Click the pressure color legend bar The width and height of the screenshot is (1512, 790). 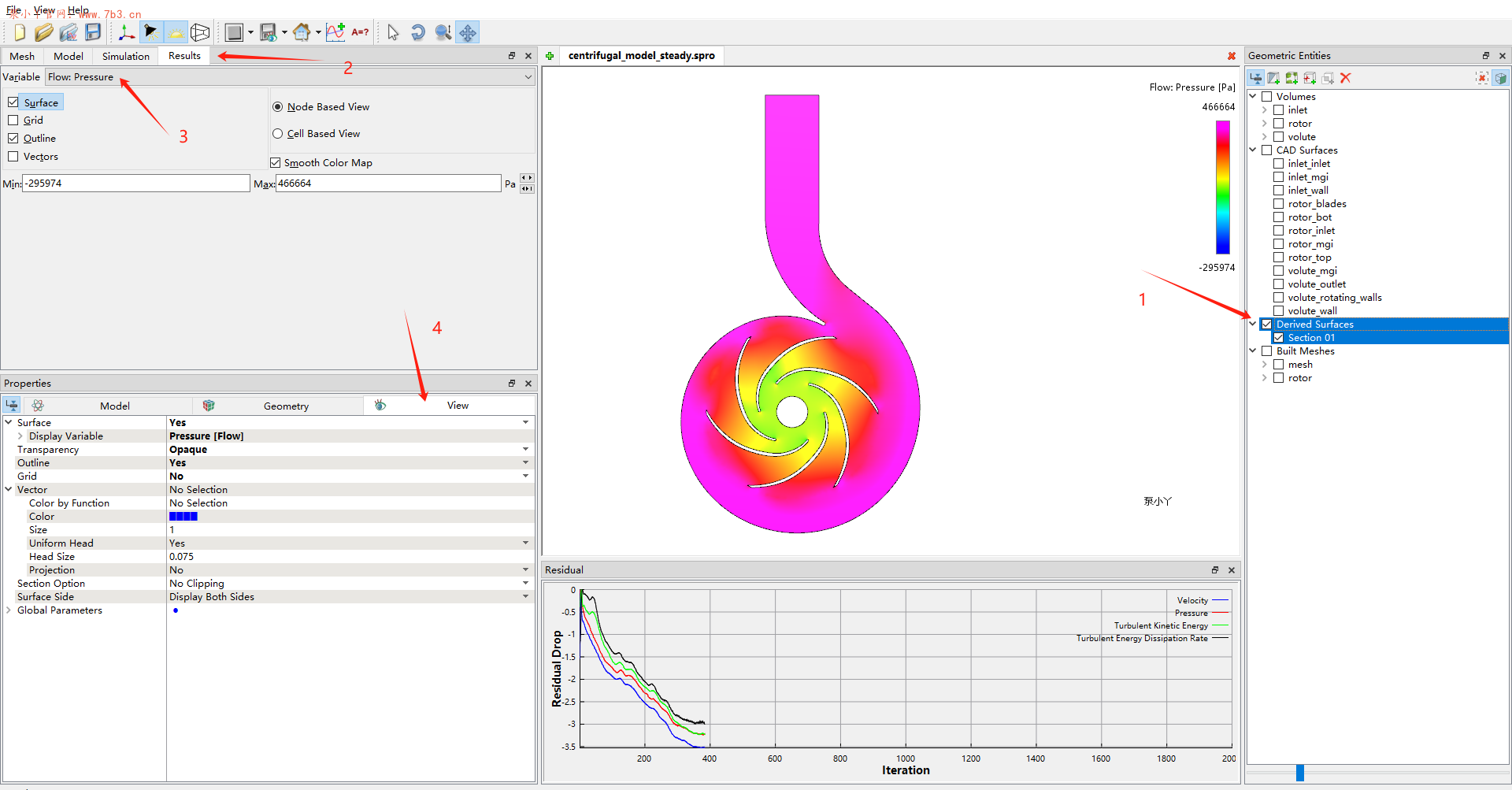[1223, 187]
